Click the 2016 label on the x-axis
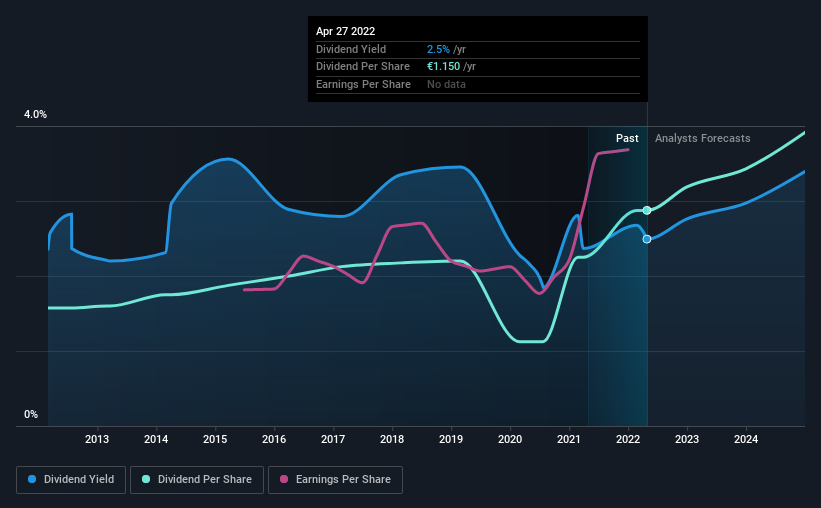The height and width of the screenshot is (508, 821). point(274,439)
